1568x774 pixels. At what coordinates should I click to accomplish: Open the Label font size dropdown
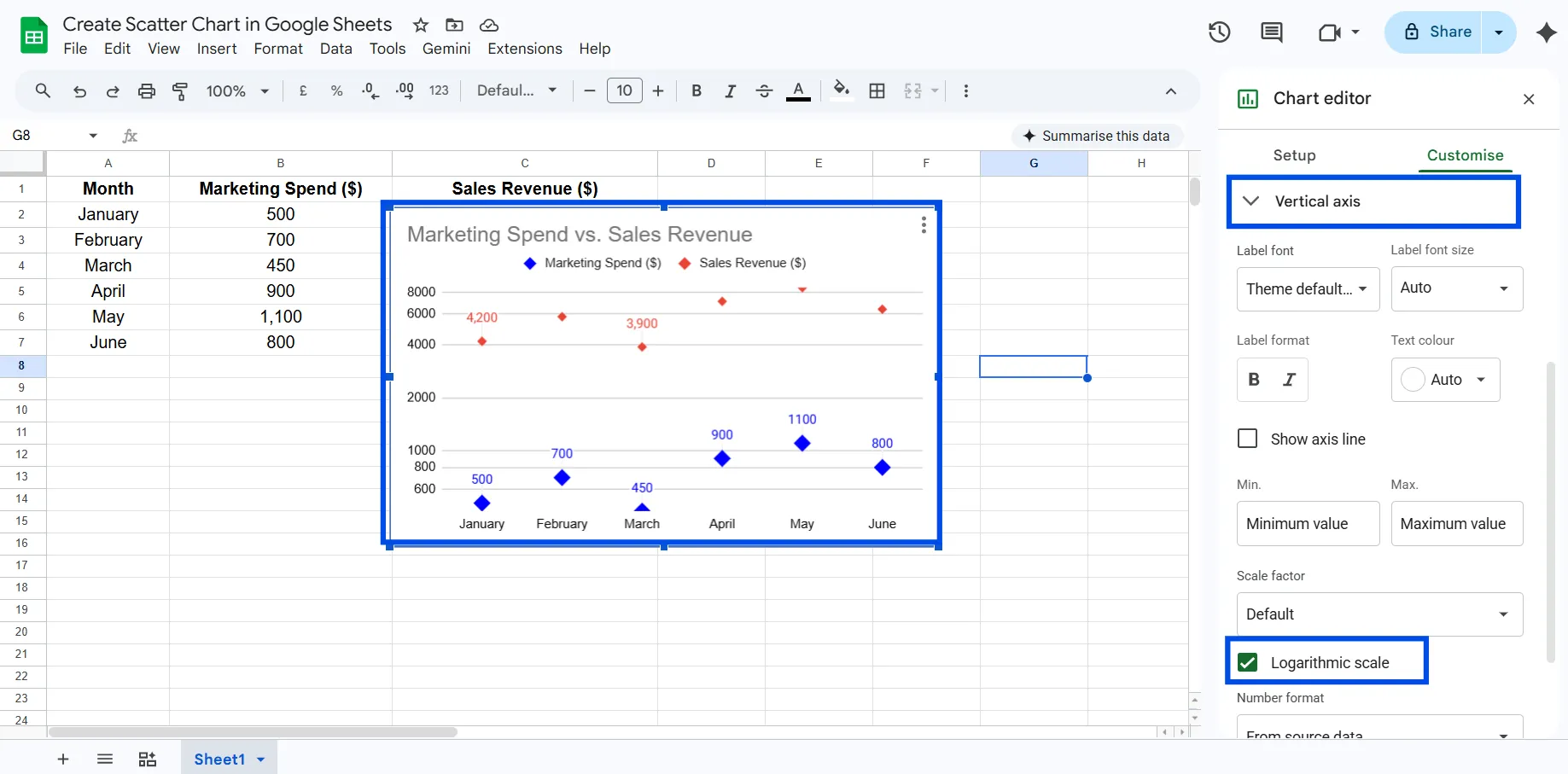pos(1456,288)
